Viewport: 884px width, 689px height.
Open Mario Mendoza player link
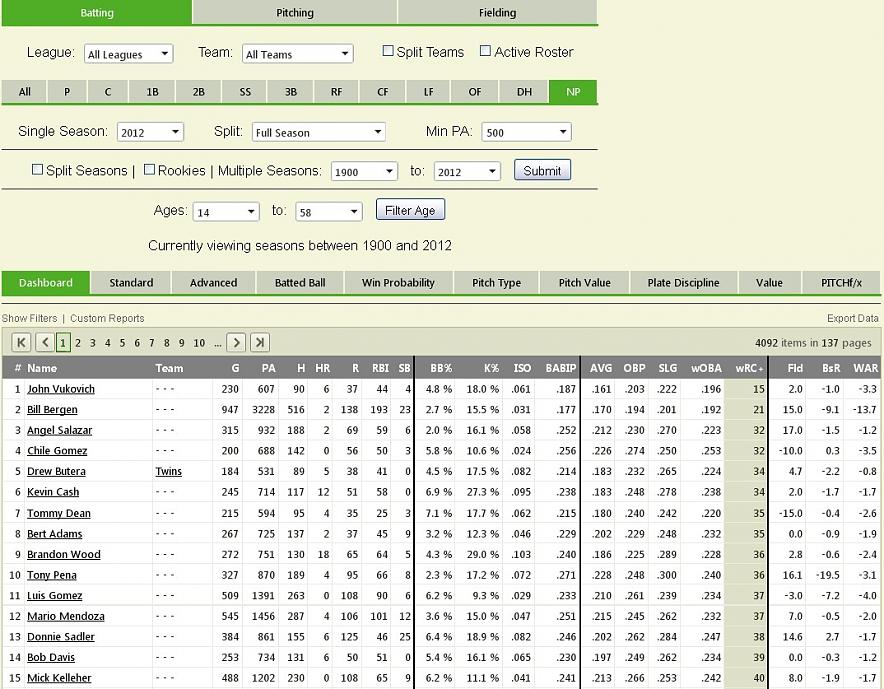tap(66, 616)
